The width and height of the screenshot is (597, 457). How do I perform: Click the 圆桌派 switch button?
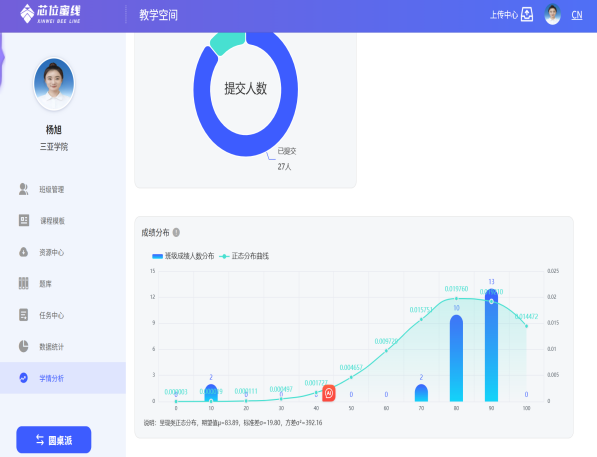pos(54,440)
